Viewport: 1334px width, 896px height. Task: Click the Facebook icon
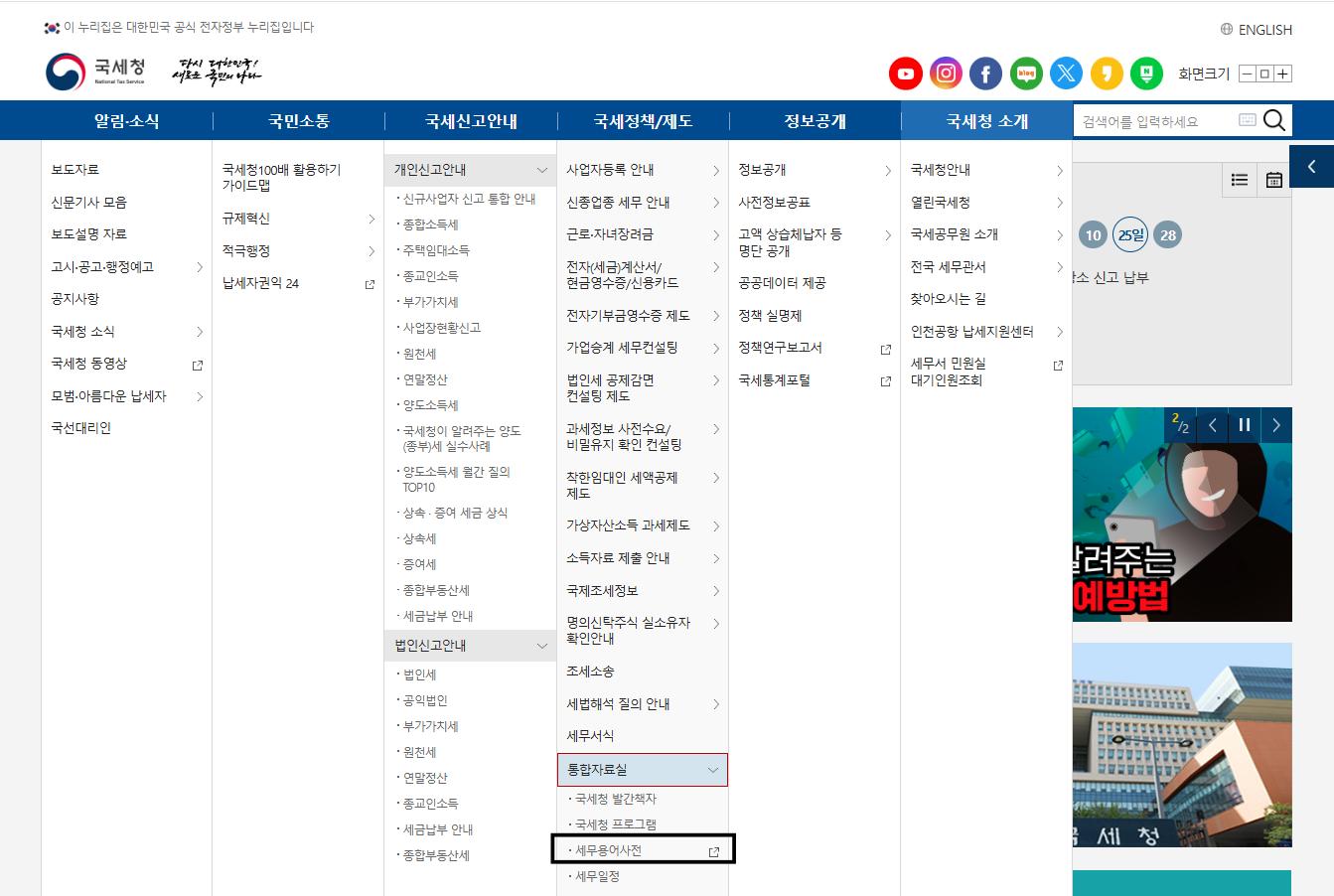pyautogui.click(x=985, y=74)
